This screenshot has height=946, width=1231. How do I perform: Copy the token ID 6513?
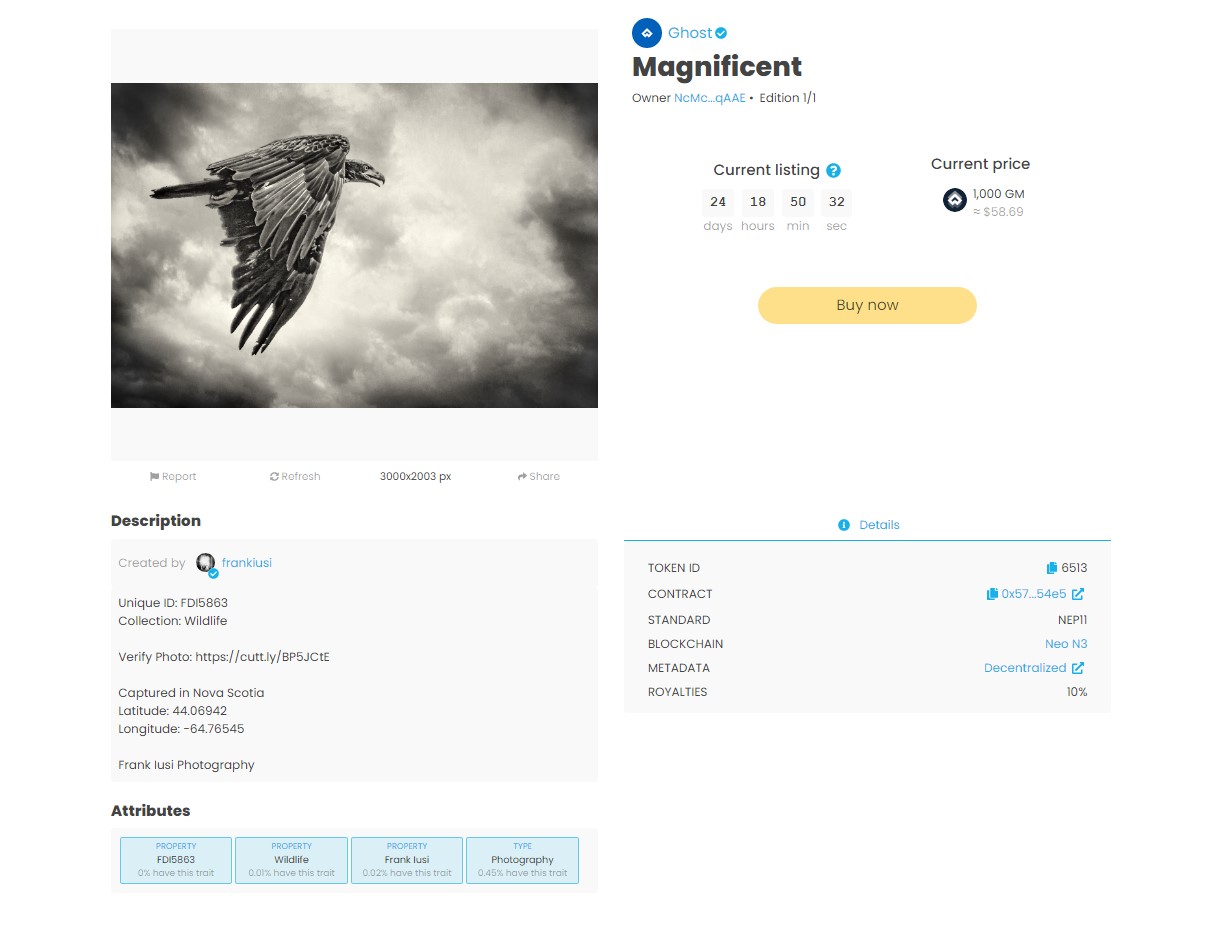[x=1051, y=568]
